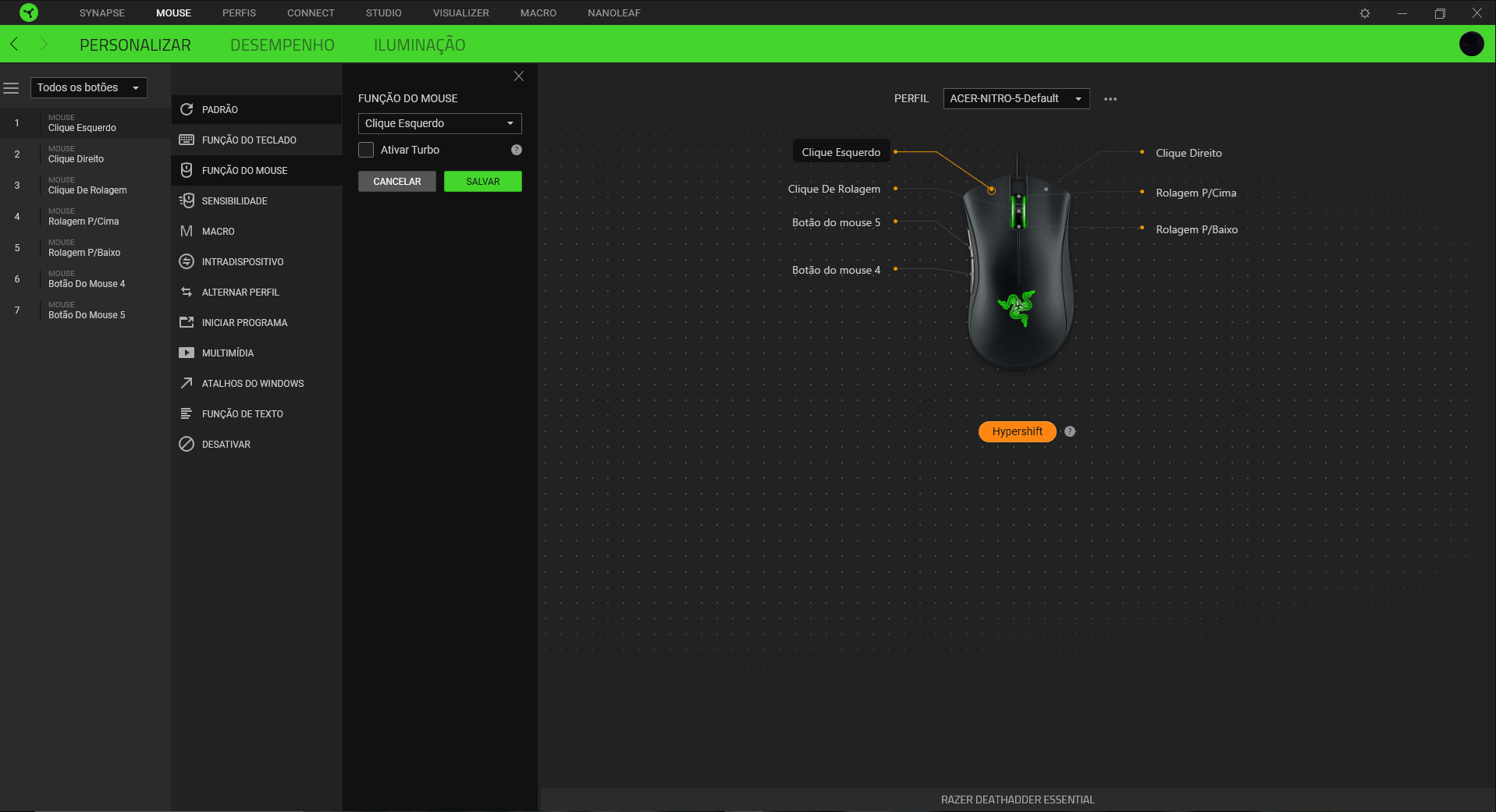Select button row 2 Clique Direito
Viewport: 1496px width, 812px height.
86,154
